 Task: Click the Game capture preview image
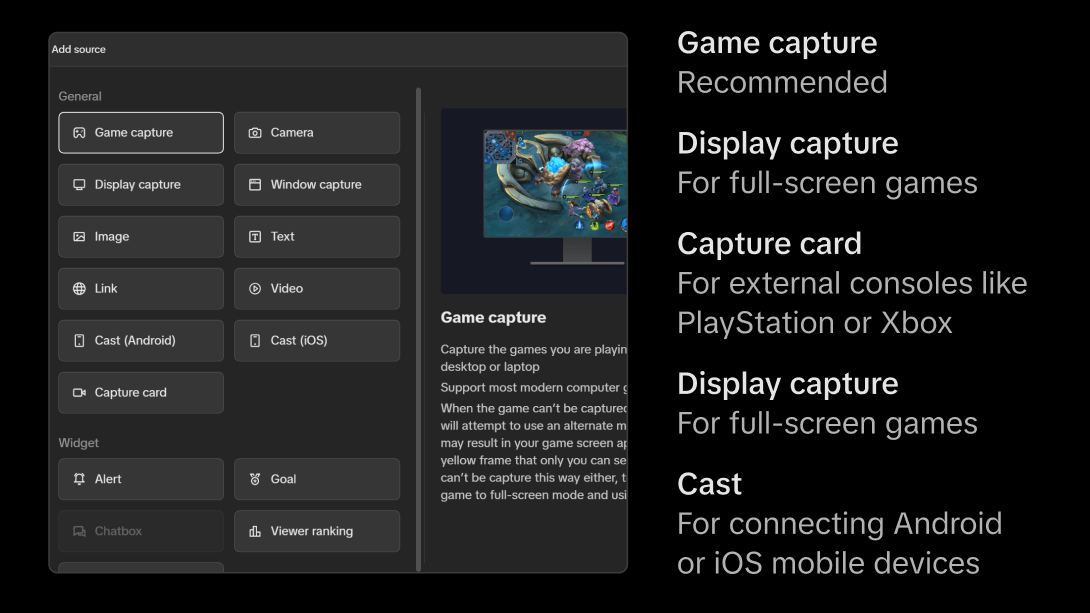(534, 200)
